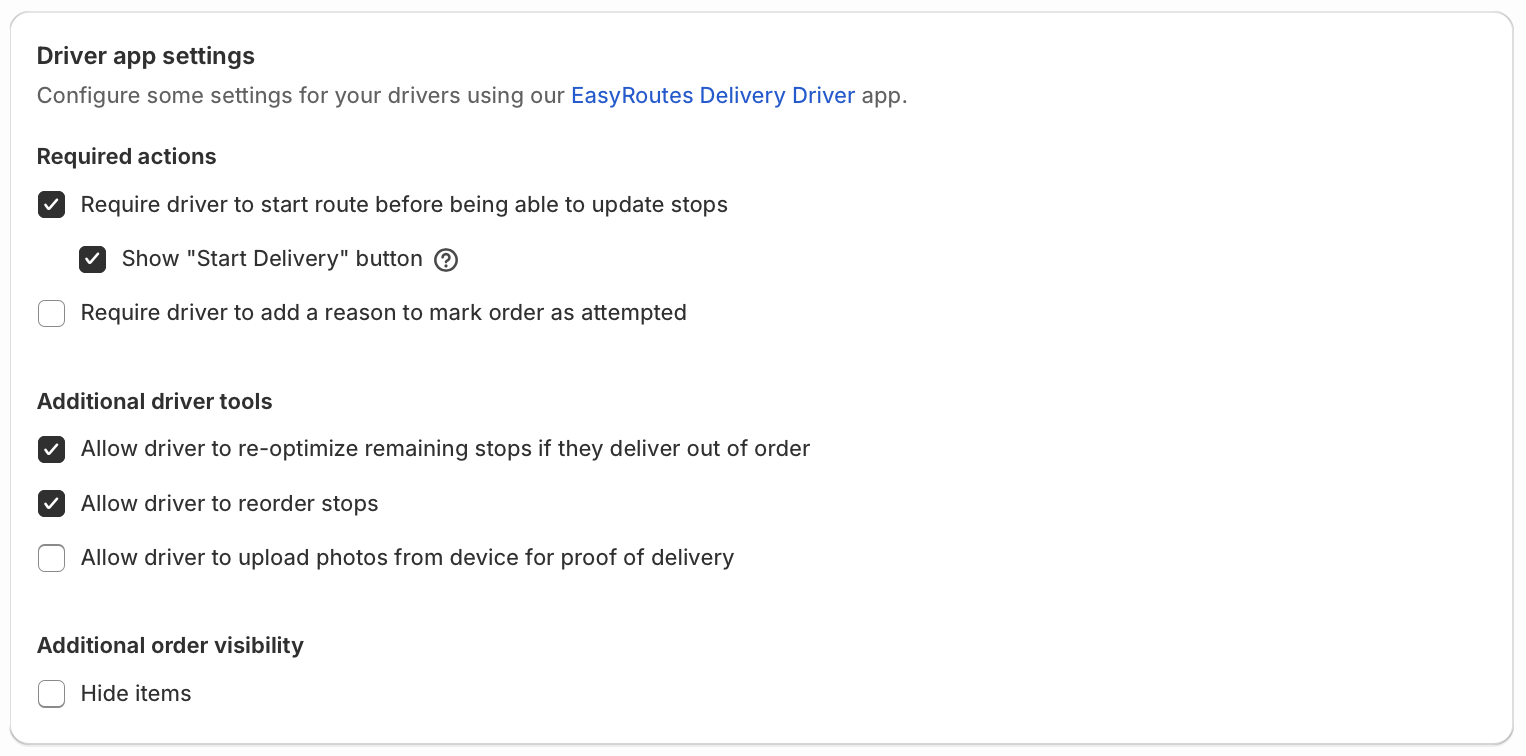
Task: Click the re-optimize remaining stops label text
Action: [445, 449]
